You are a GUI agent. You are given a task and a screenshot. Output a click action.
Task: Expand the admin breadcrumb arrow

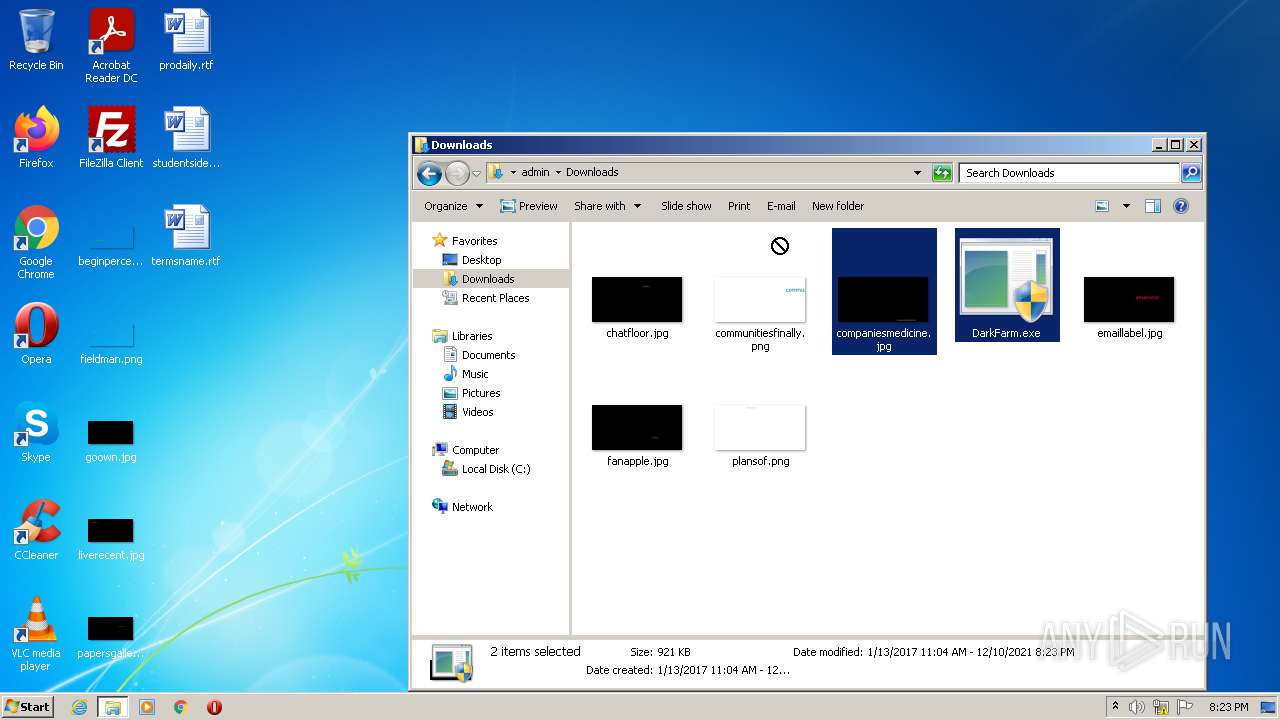coord(558,173)
